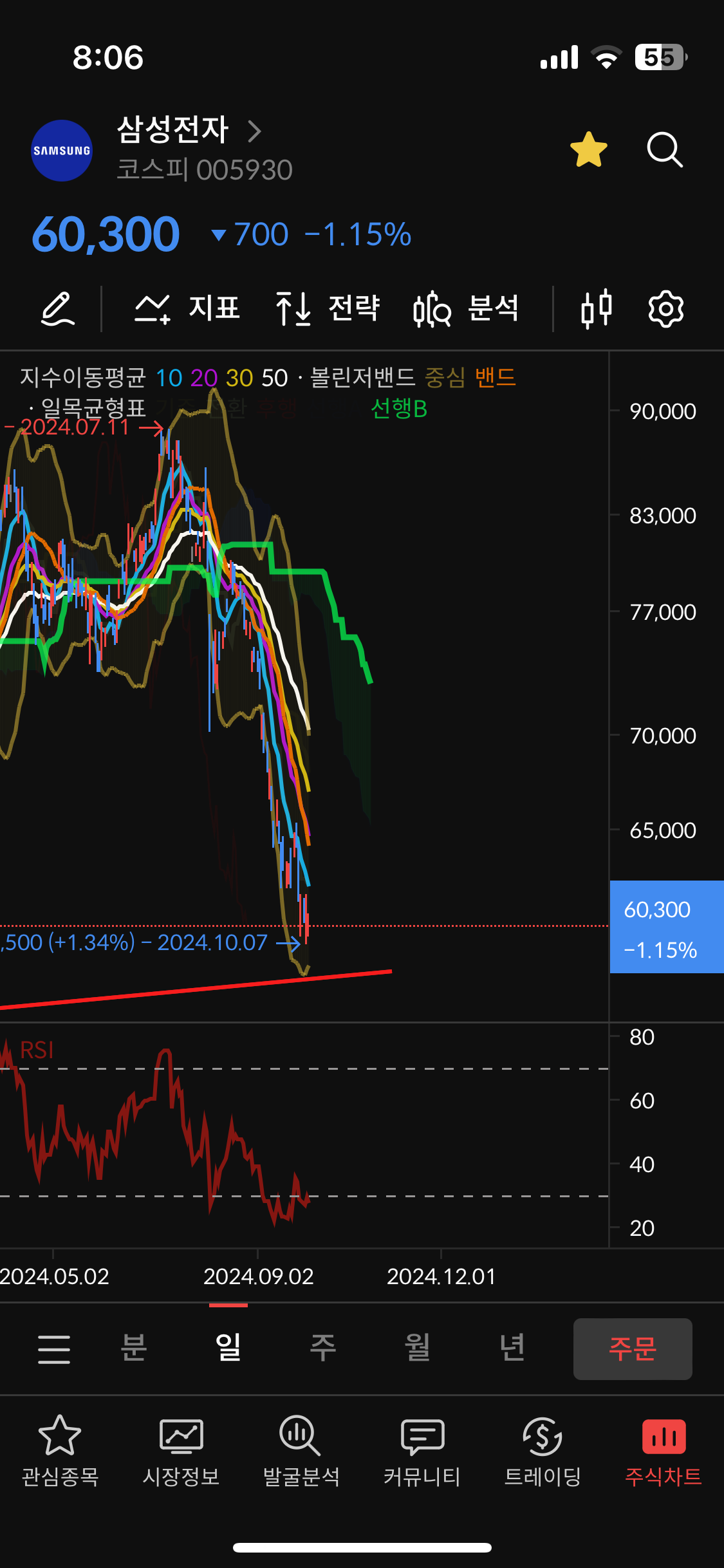Toggle the yellow favorite star
Screen dimensions: 724x1568
point(589,150)
